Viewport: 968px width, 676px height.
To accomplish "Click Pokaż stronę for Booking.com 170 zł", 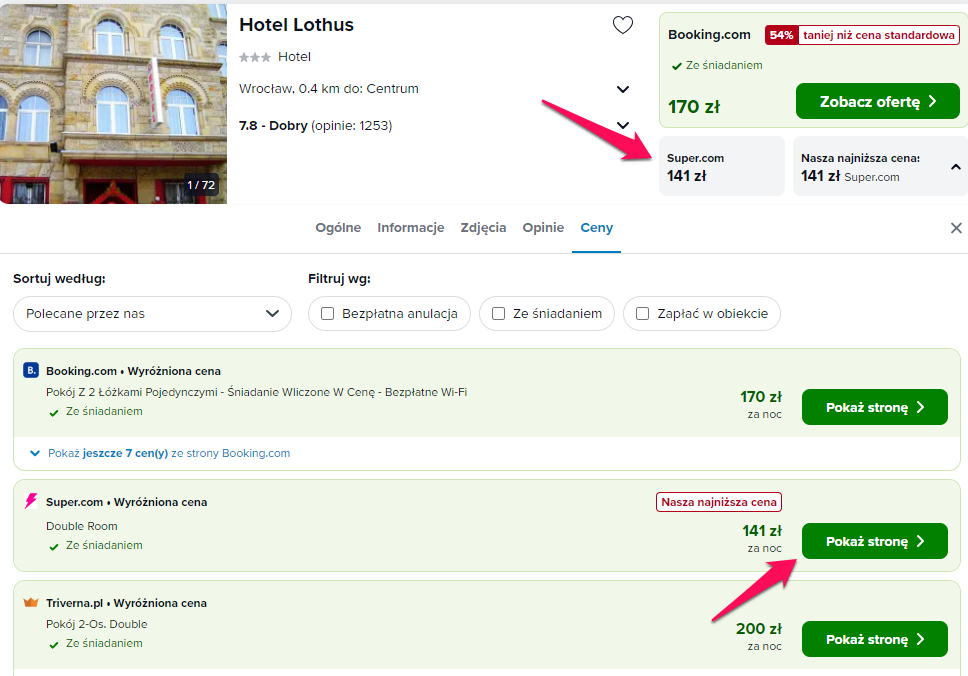I will click(x=874, y=407).
